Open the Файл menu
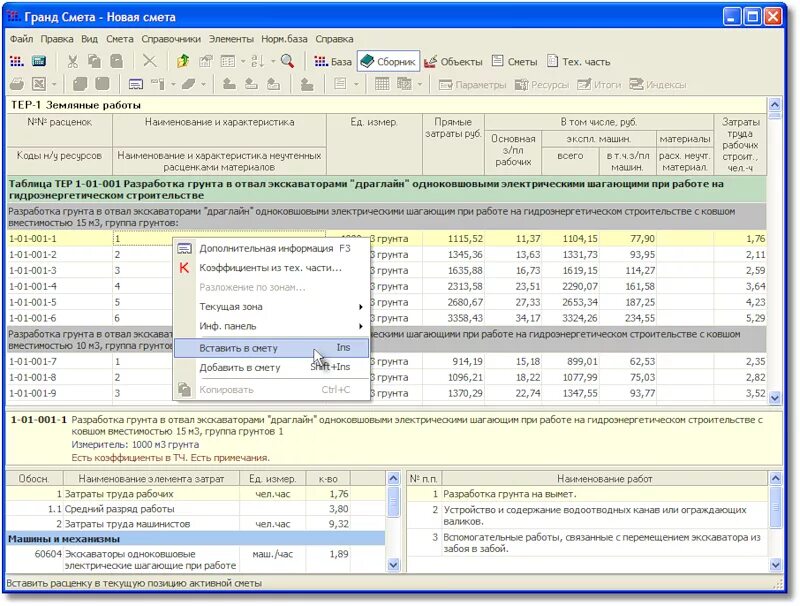The width and height of the screenshot is (800, 606). click(x=21, y=39)
